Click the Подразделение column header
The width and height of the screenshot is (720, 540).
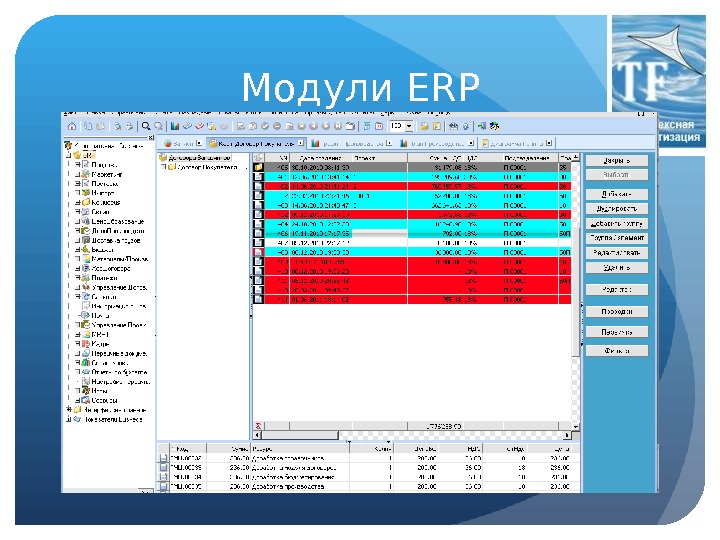coord(530,158)
